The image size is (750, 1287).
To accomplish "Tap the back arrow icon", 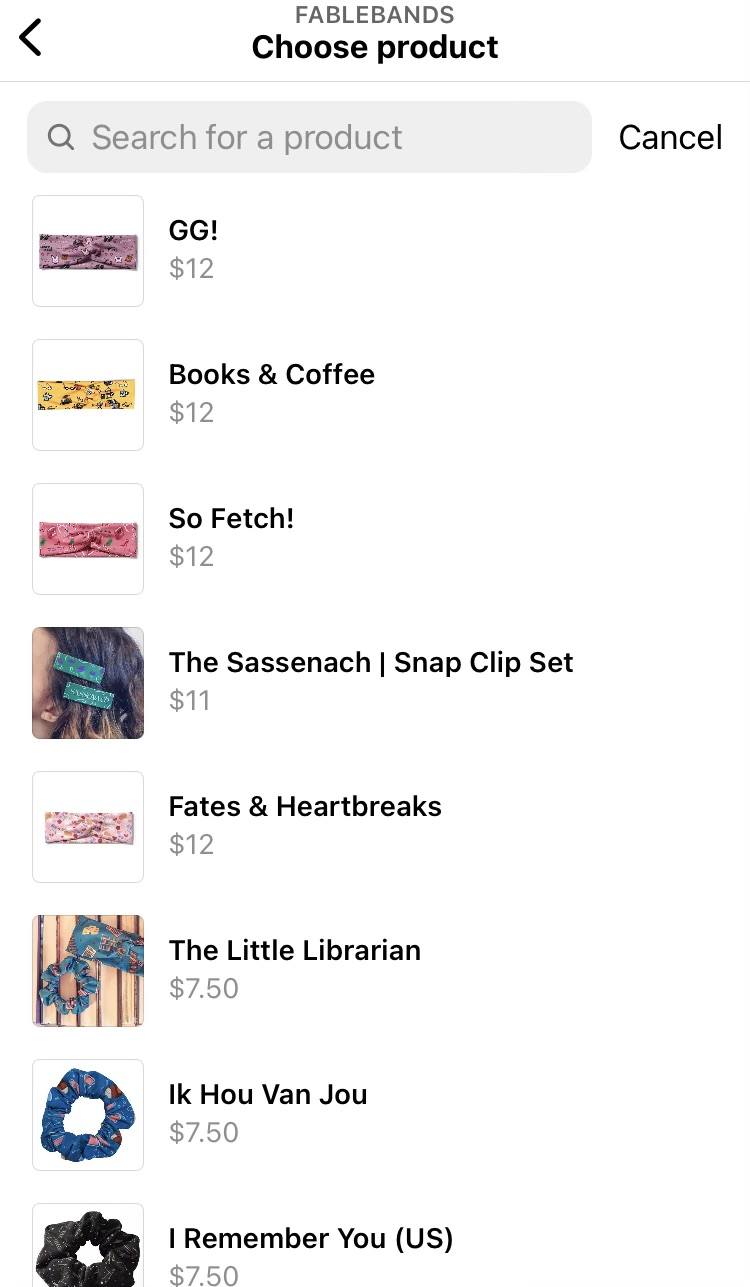I will point(31,38).
